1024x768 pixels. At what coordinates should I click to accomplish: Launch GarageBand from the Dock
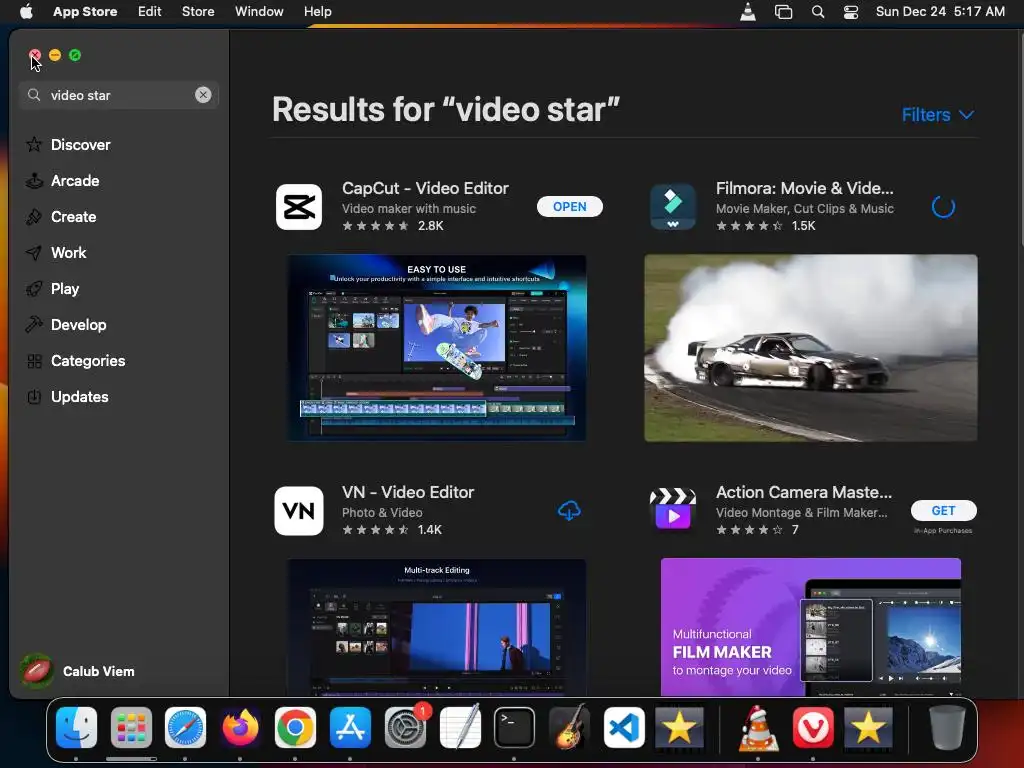click(569, 727)
